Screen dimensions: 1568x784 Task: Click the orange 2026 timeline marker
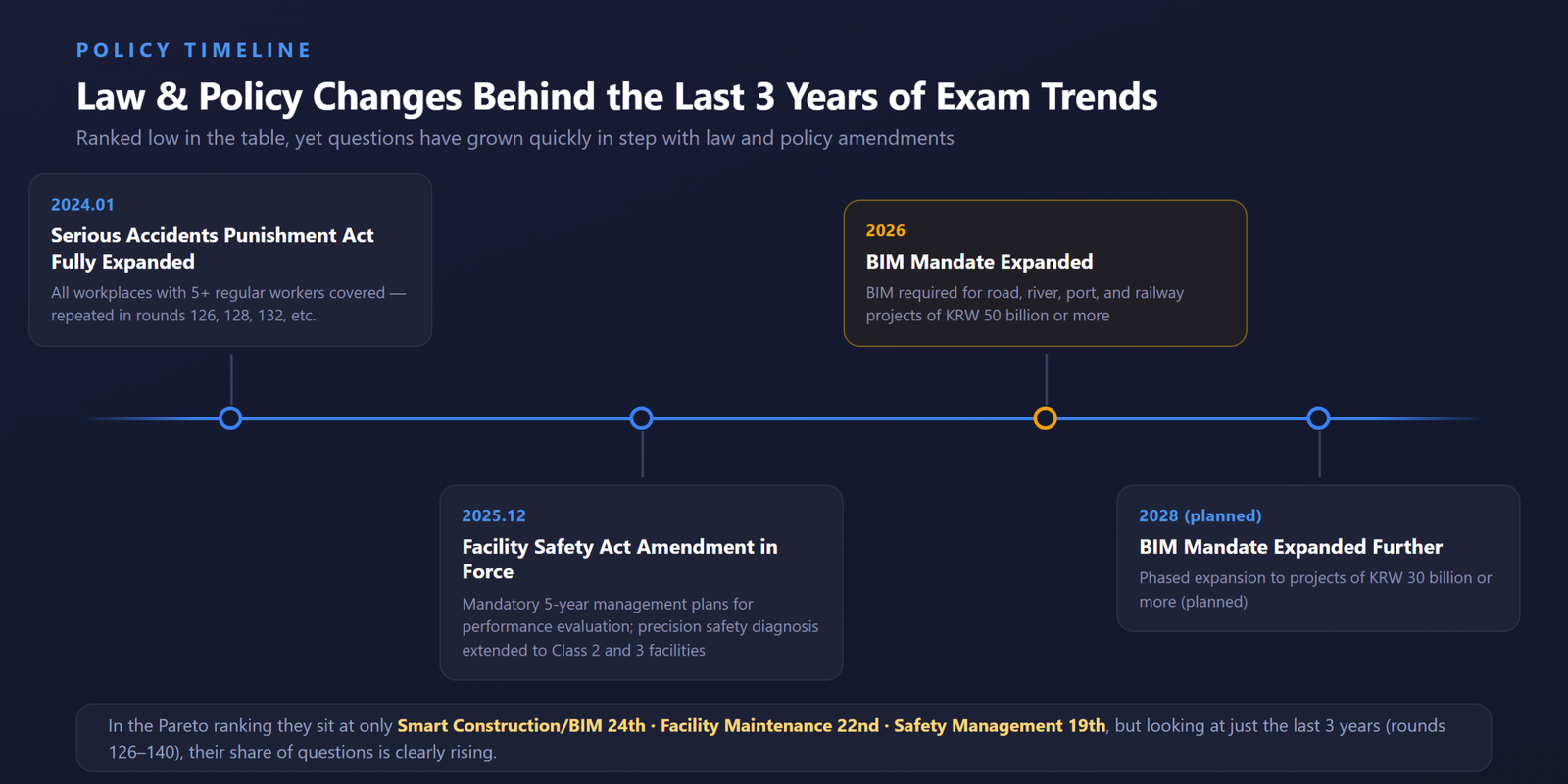point(1046,418)
